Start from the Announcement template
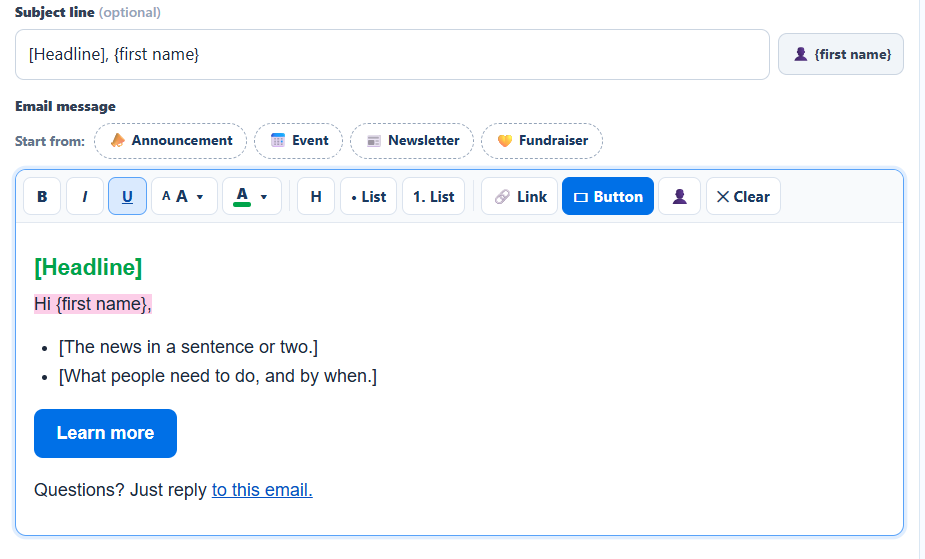 click(x=170, y=141)
